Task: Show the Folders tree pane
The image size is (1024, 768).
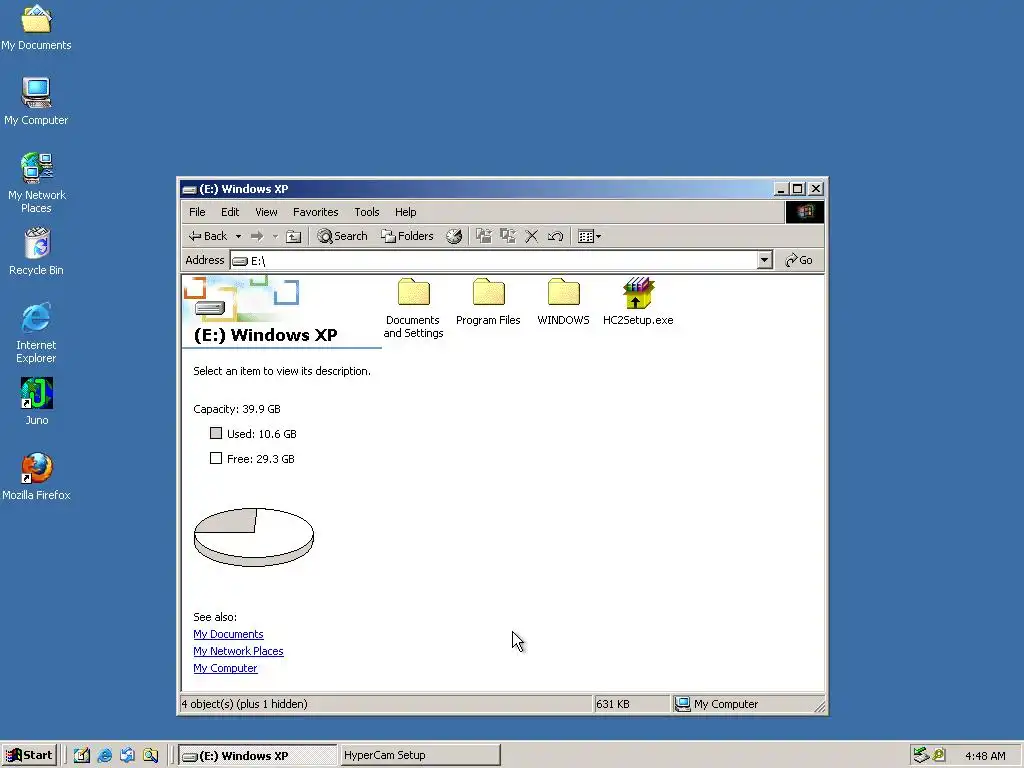Action: tap(408, 236)
